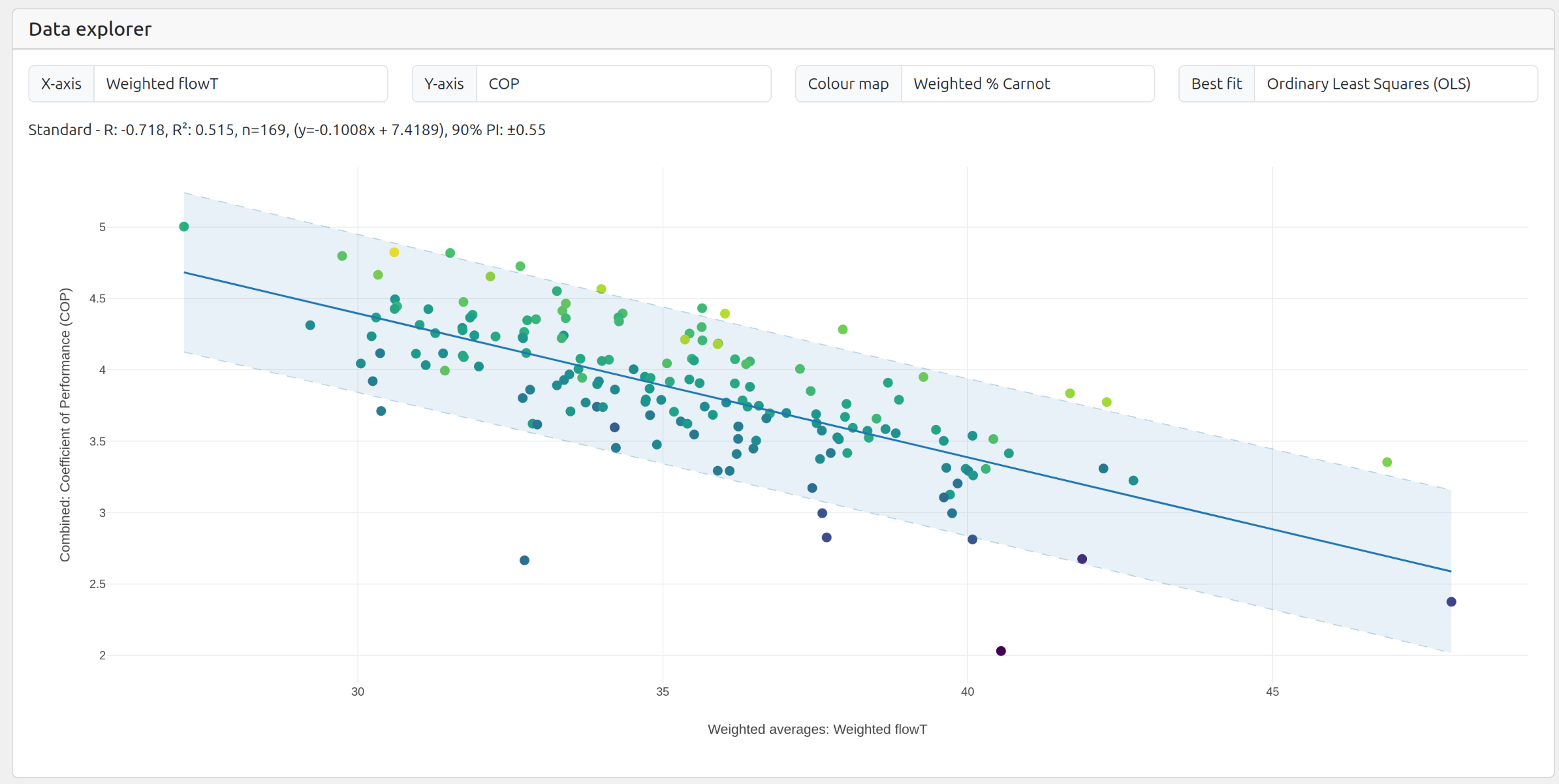Click the Colour map label tag
This screenshot has width=1559, height=784.
coord(848,84)
